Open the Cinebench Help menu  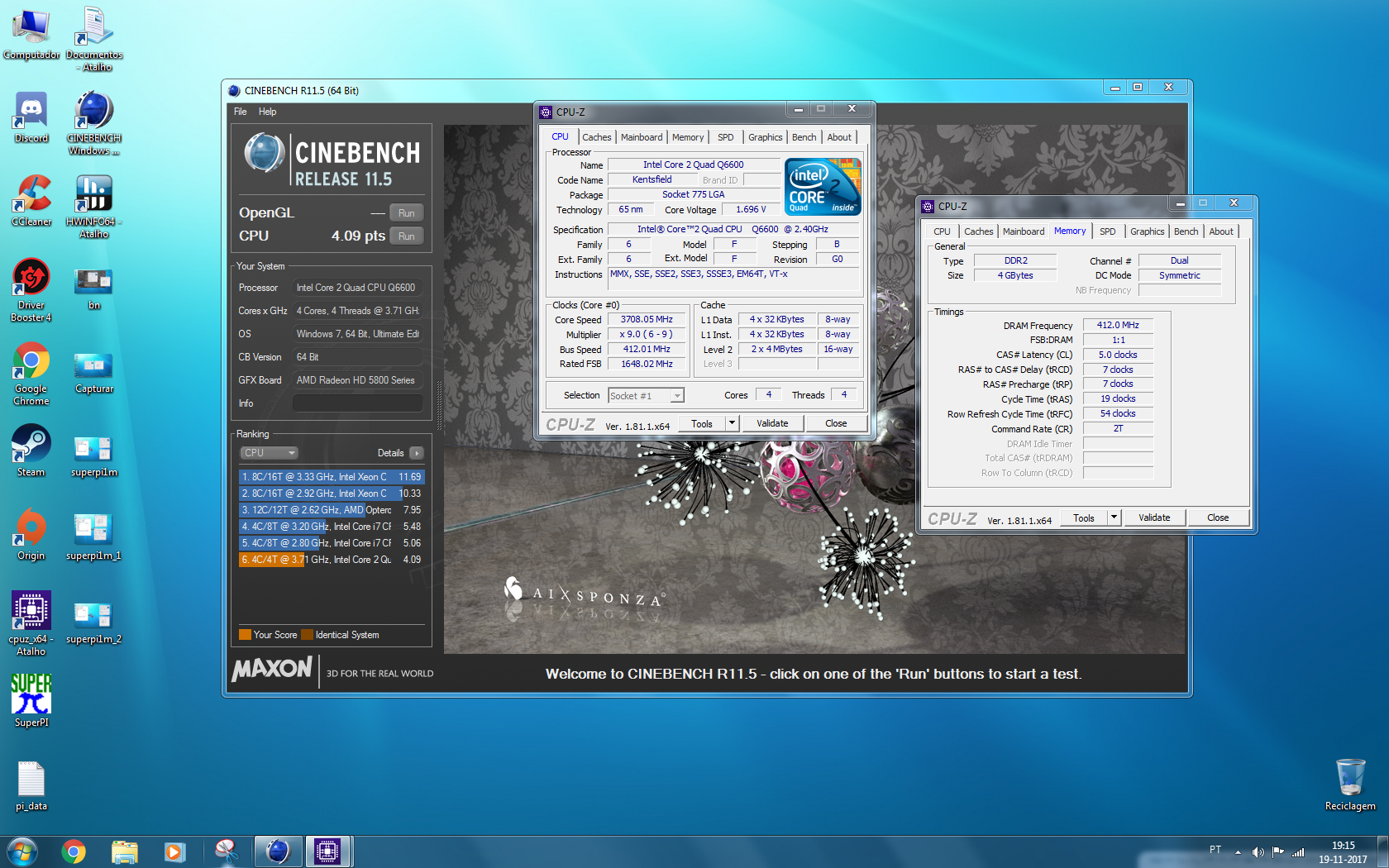click(x=267, y=112)
